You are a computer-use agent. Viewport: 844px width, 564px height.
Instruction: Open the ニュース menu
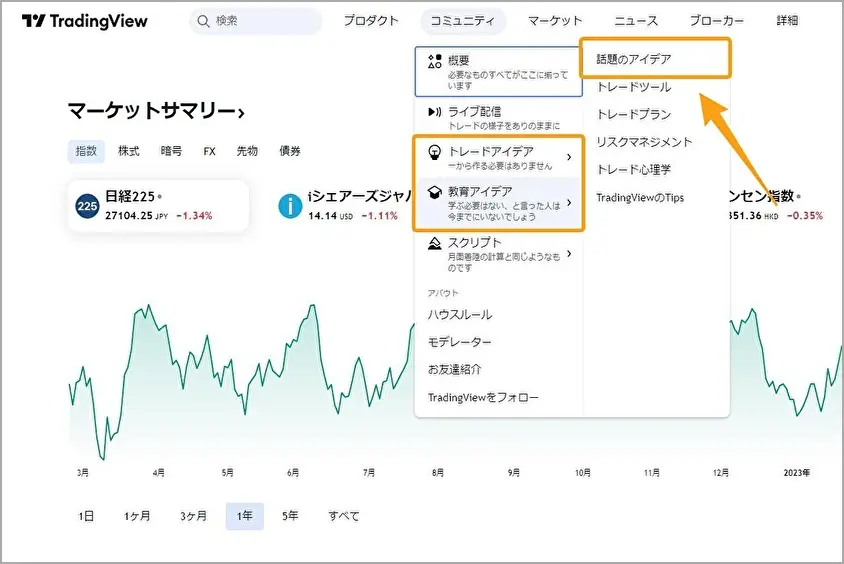pyautogui.click(x=636, y=21)
